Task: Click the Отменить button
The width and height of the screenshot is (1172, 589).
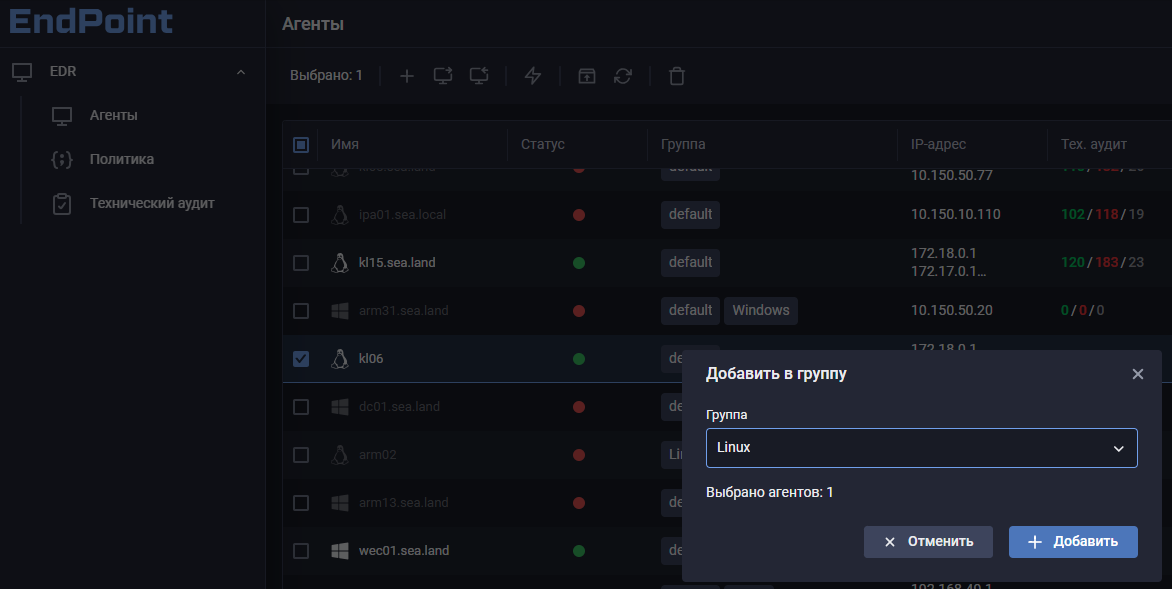Action: pyautogui.click(x=928, y=541)
